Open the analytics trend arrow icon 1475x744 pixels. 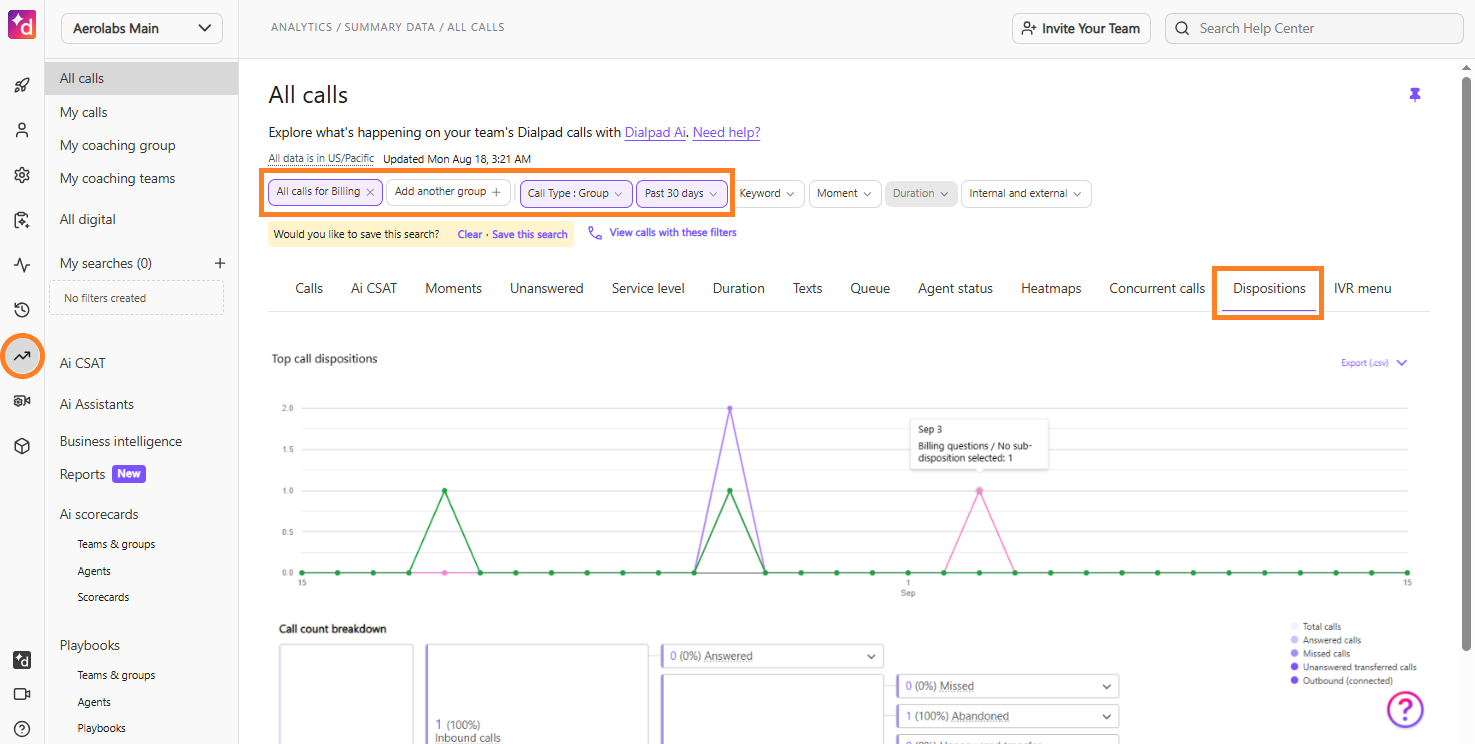[x=22, y=356]
